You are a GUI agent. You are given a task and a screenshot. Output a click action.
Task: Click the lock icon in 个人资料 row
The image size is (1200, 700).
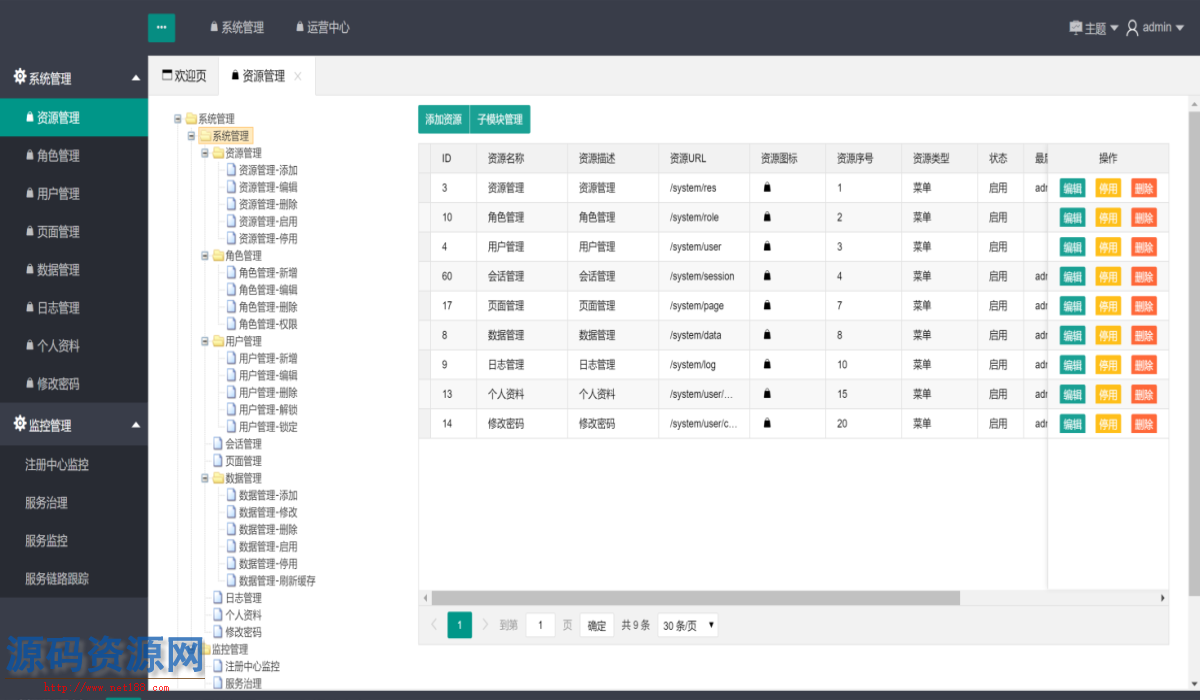click(767, 394)
